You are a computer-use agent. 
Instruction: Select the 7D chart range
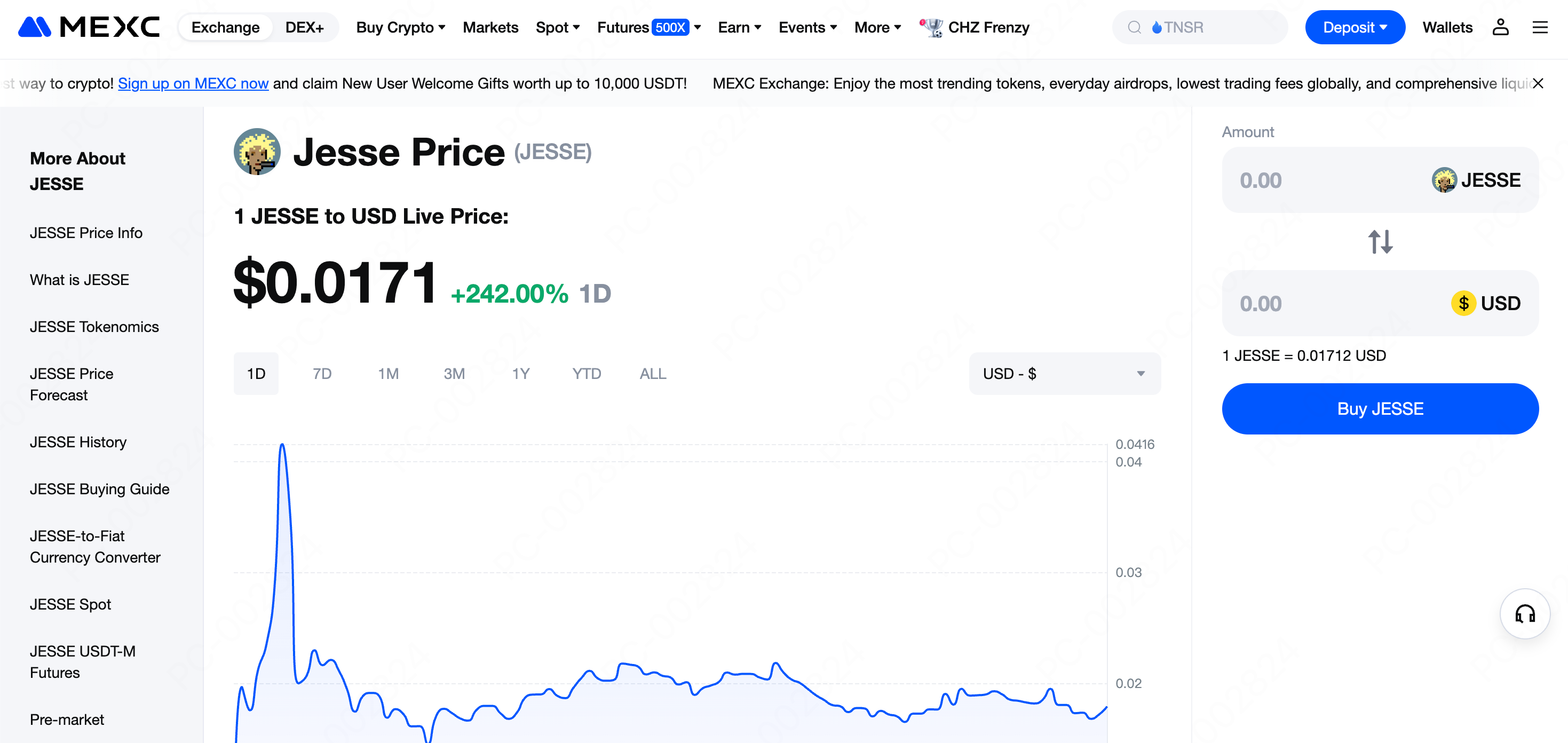(x=322, y=373)
